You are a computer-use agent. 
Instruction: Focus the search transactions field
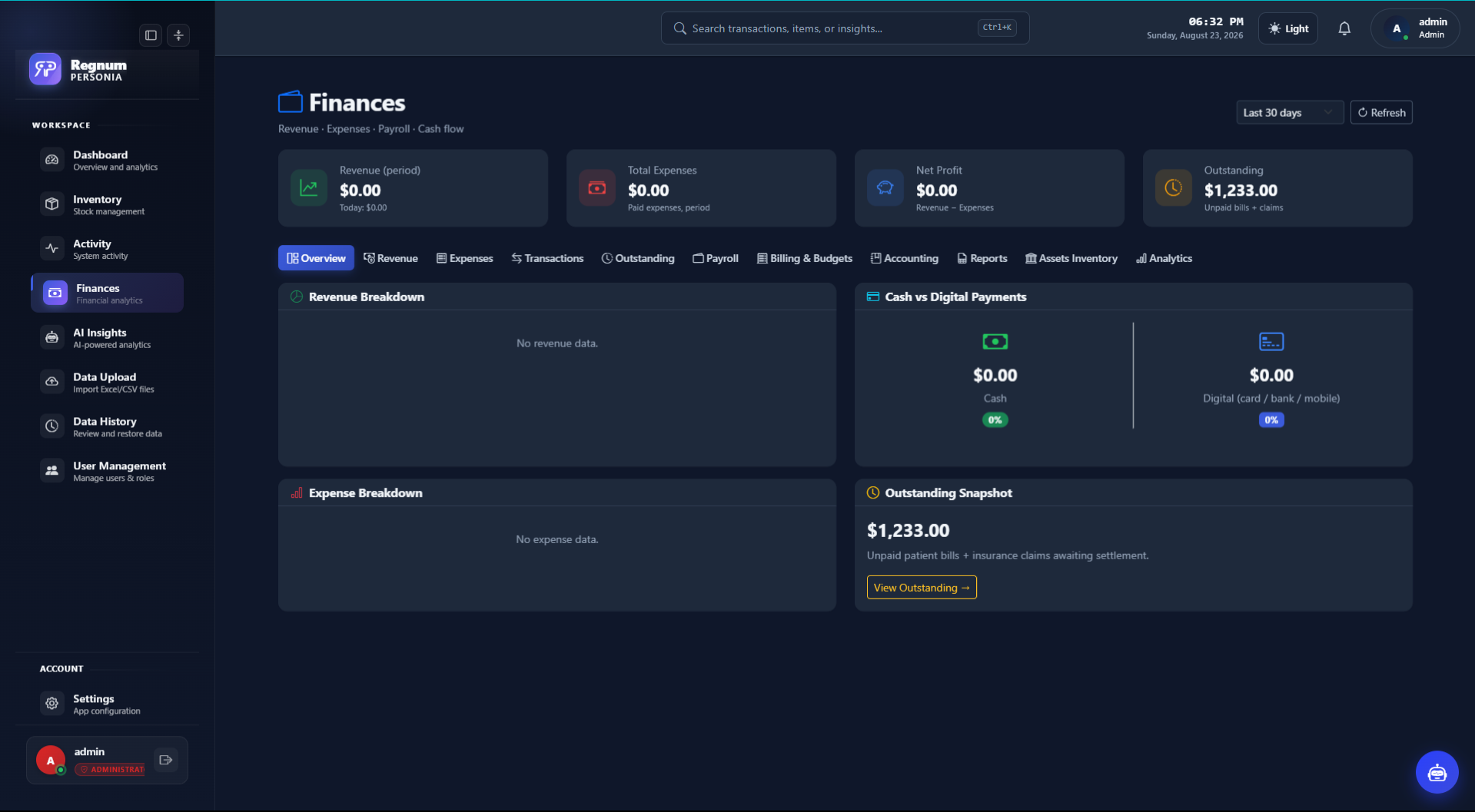point(845,28)
